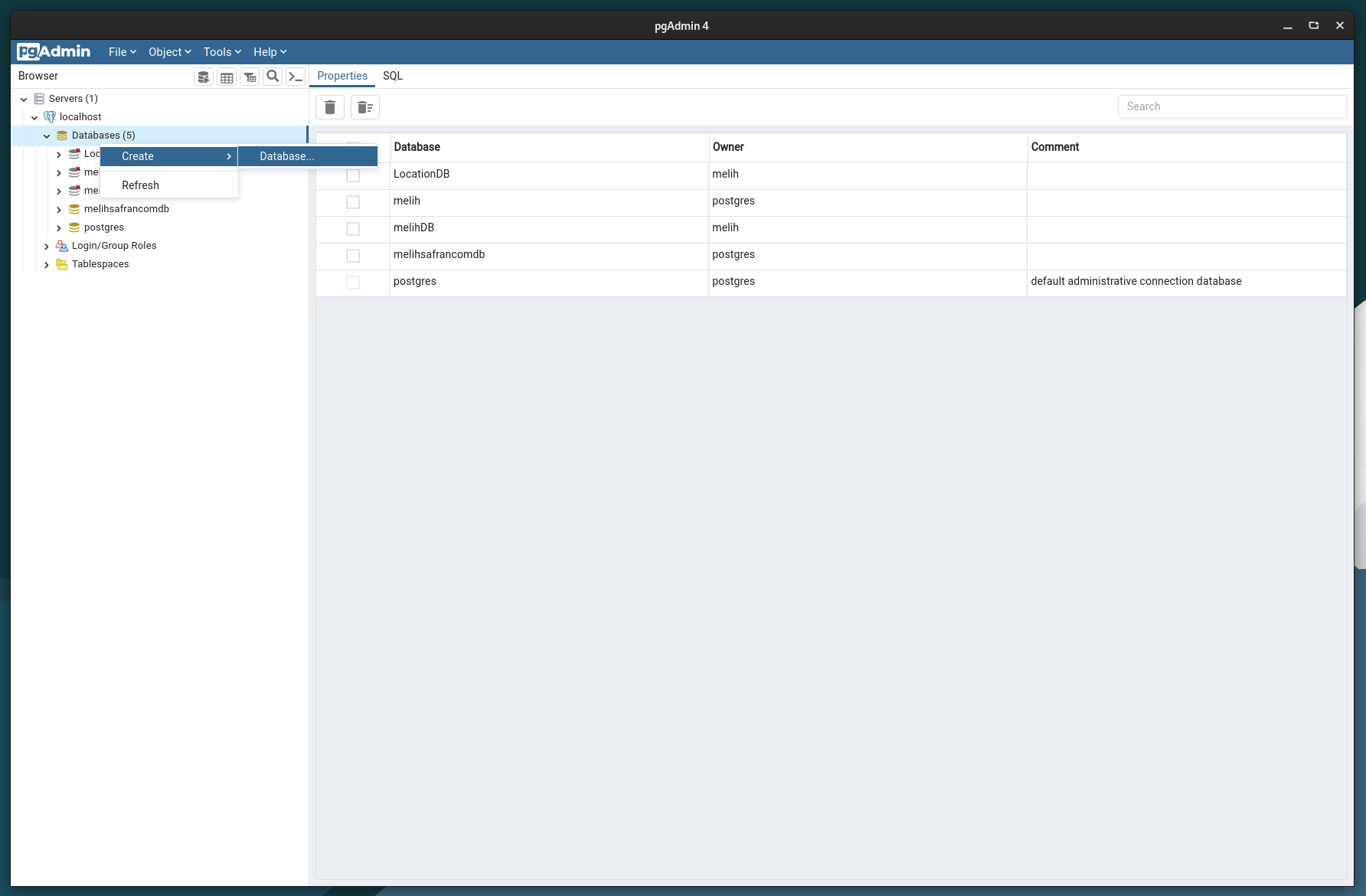Image resolution: width=1366 pixels, height=896 pixels.
Task: Click the localhost elephant server icon
Action: (x=50, y=117)
